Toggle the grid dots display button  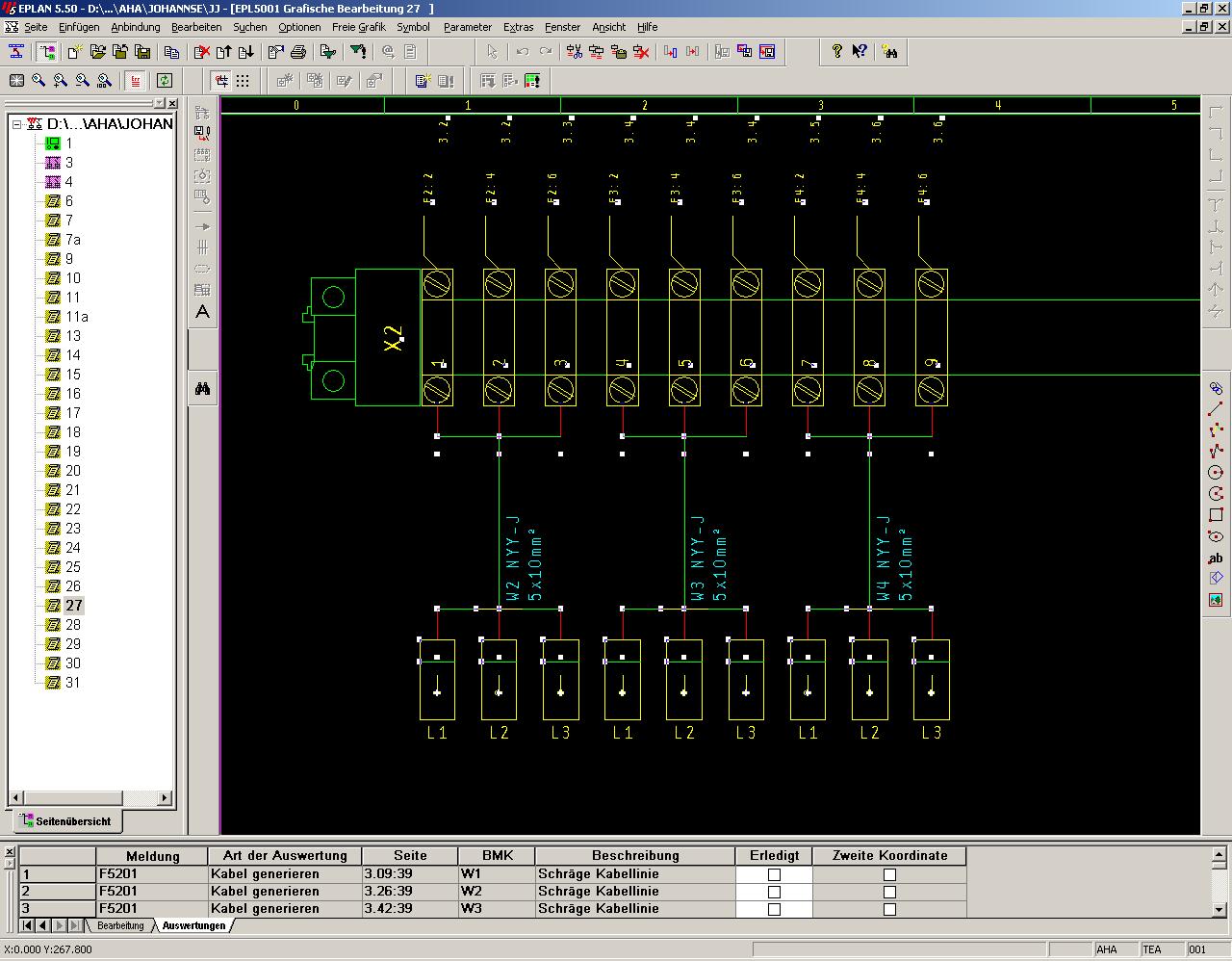tap(243, 81)
